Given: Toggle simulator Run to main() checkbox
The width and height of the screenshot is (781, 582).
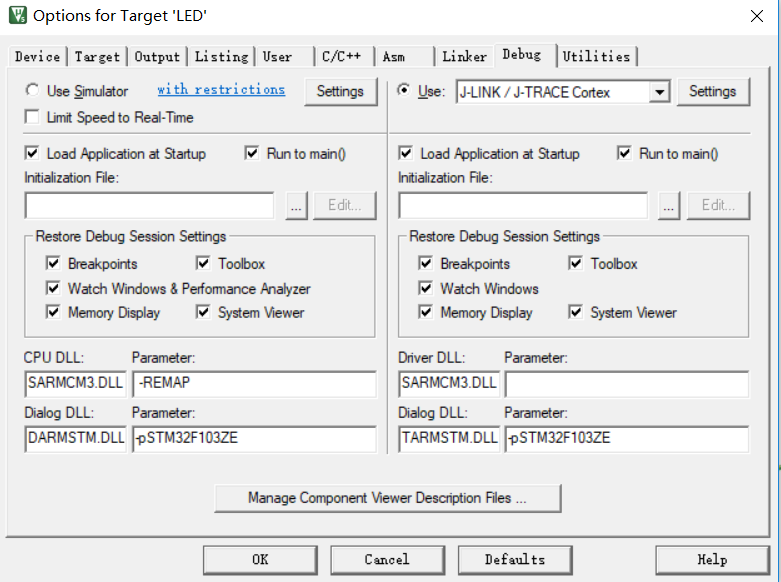Looking at the screenshot, I should (x=252, y=153).
